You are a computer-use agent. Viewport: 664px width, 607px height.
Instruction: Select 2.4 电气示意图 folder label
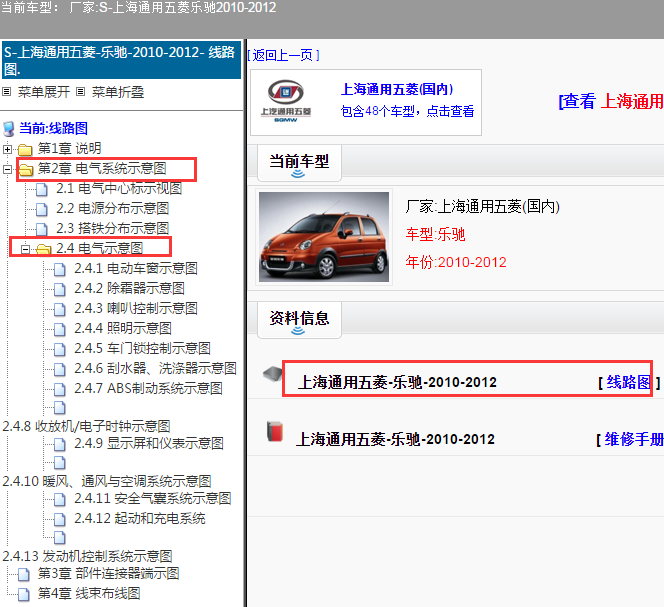tap(100, 248)
